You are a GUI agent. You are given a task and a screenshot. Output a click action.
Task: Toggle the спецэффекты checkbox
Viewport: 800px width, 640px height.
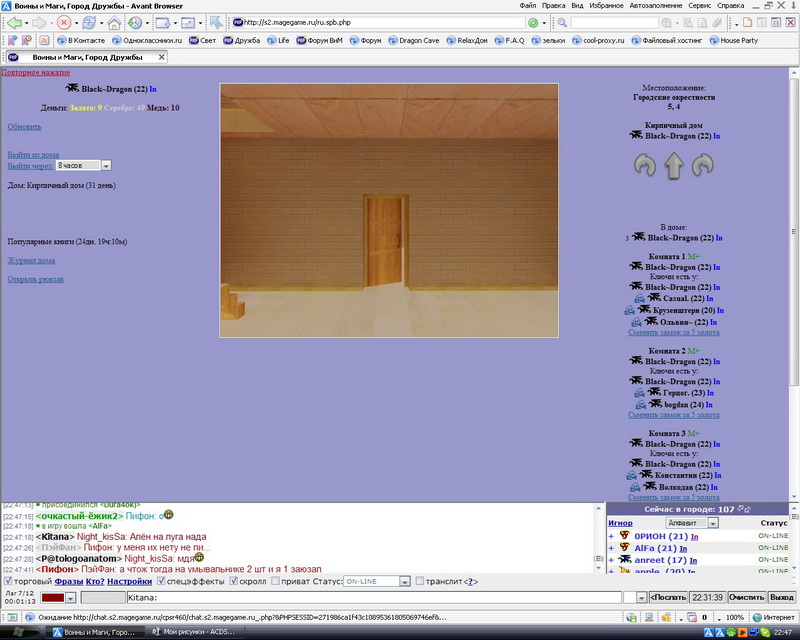click(161, 581)
